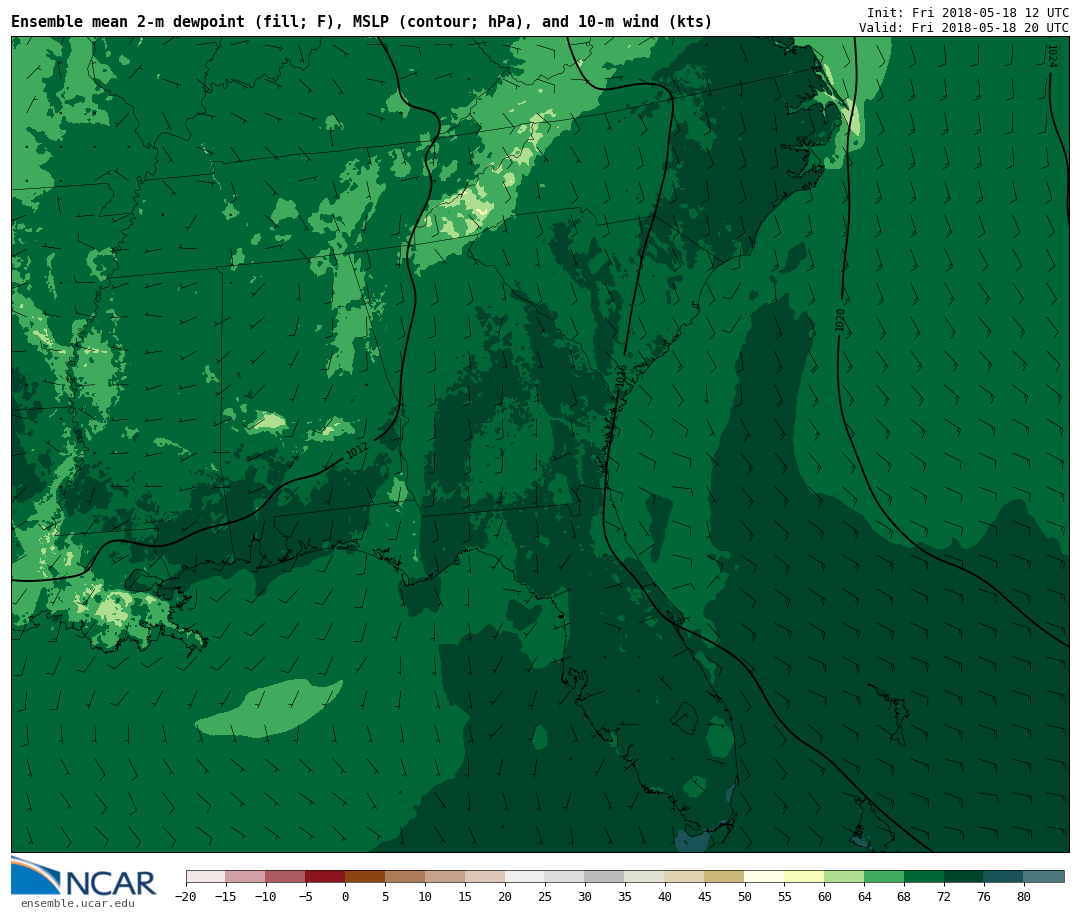Click the 1024 contour label at the map edge

(1052, 56)
